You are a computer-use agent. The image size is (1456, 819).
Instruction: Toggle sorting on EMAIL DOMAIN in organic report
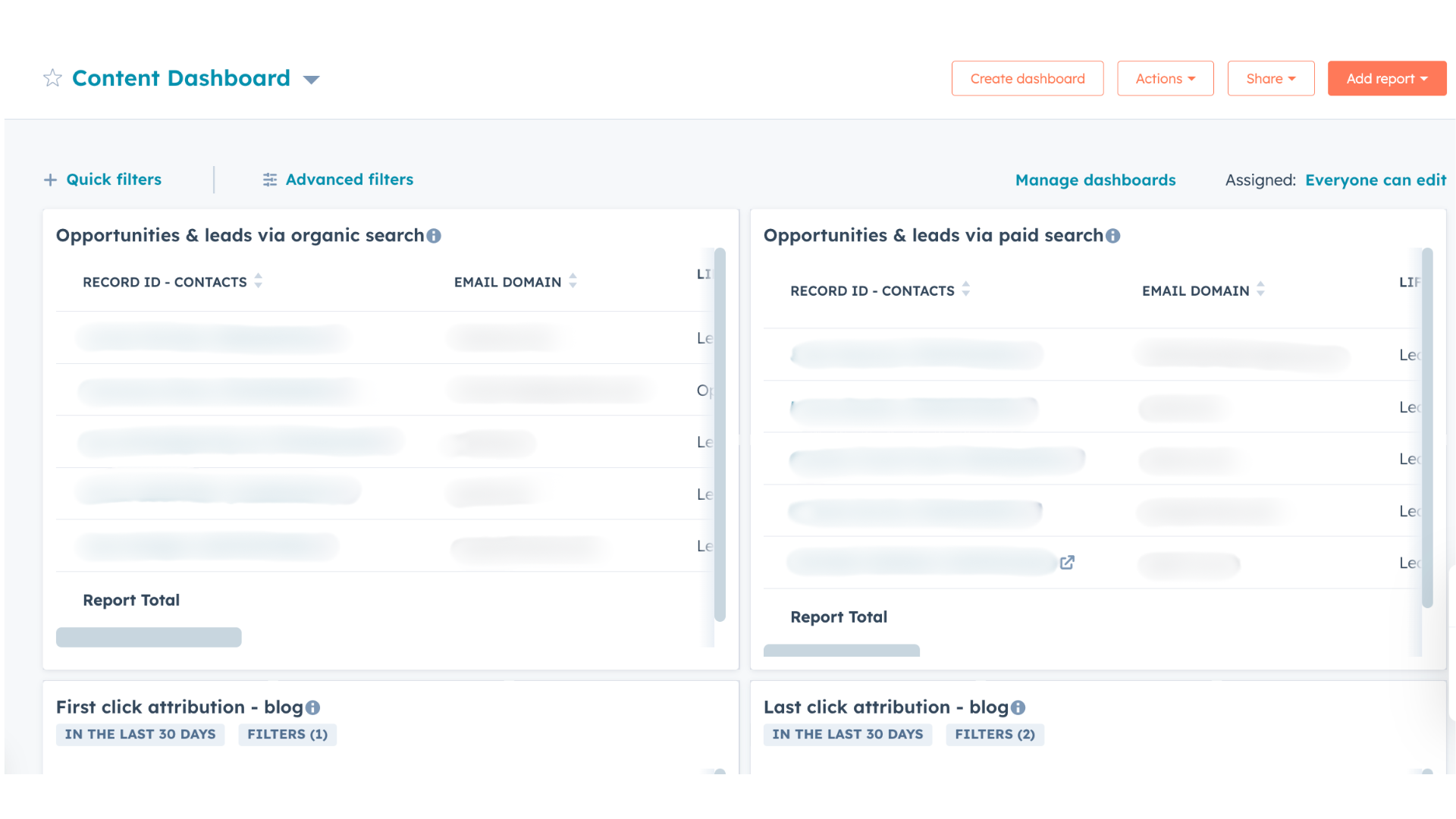point(573,281)
